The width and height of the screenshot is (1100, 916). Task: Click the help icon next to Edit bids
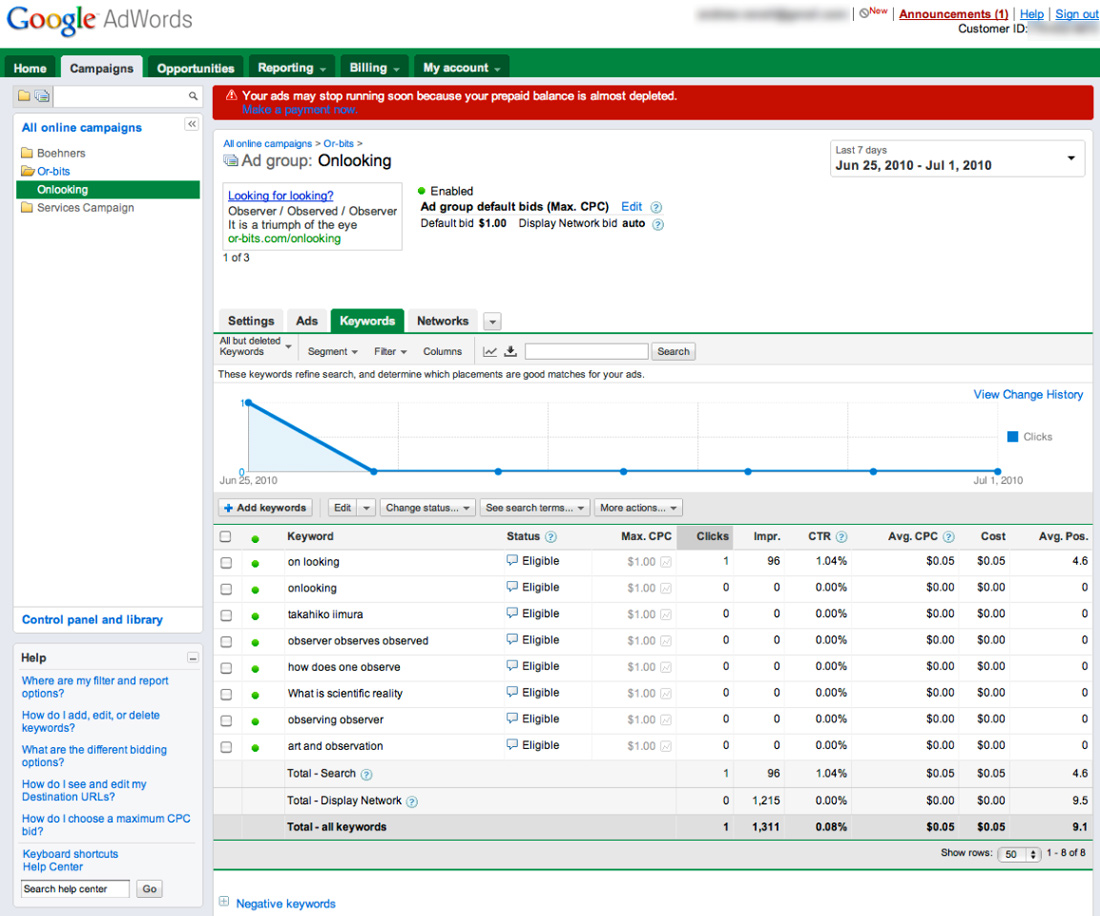(656, 207)
